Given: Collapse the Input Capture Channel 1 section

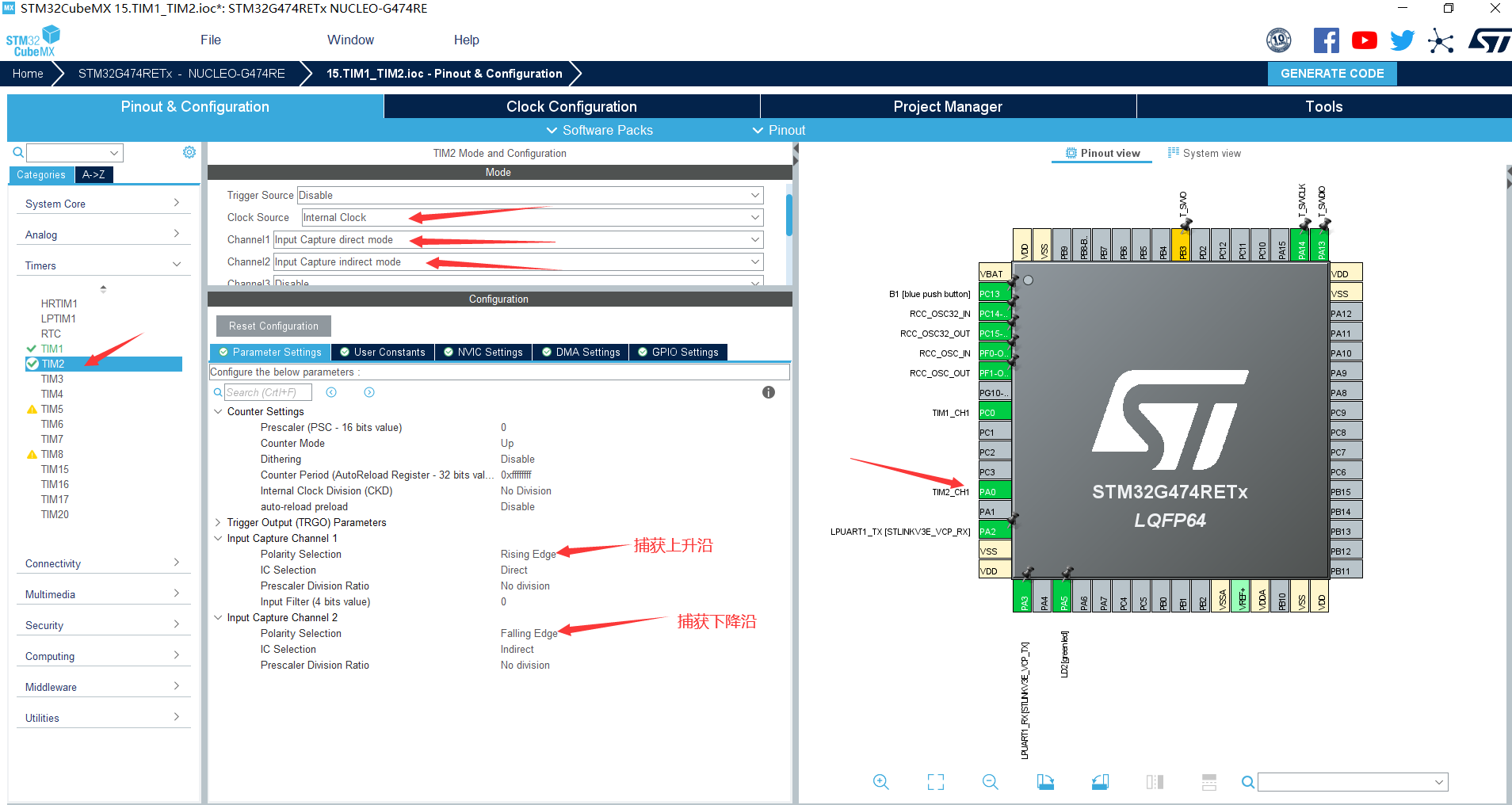Looking at the screenshot, I should 219,538.
